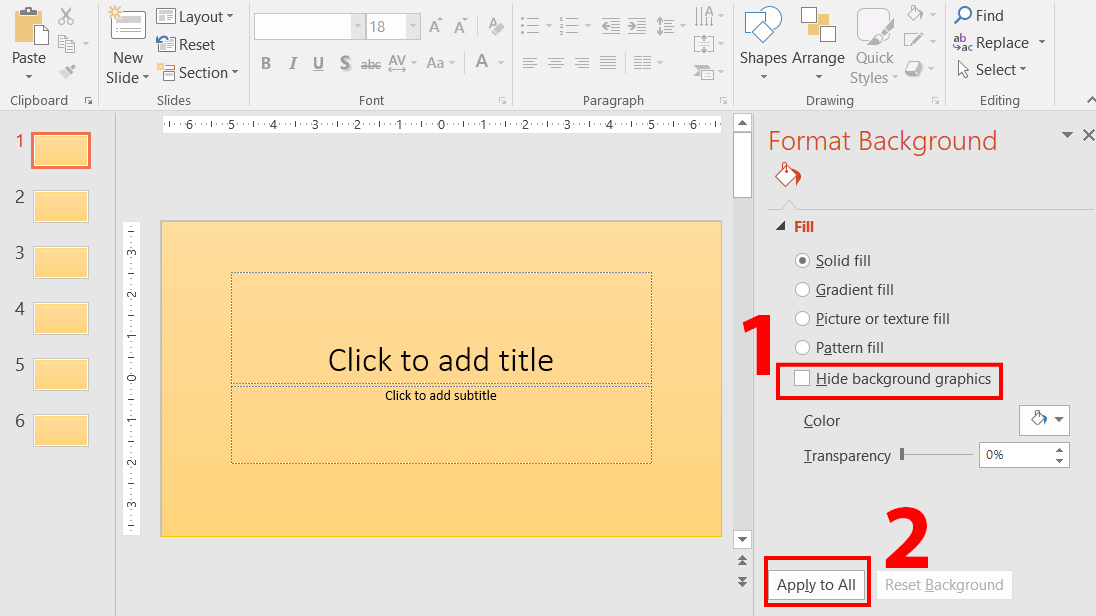The image size is (1096, 616).
Task: Click the Find magnifier icon
Action: coord(963,15)
